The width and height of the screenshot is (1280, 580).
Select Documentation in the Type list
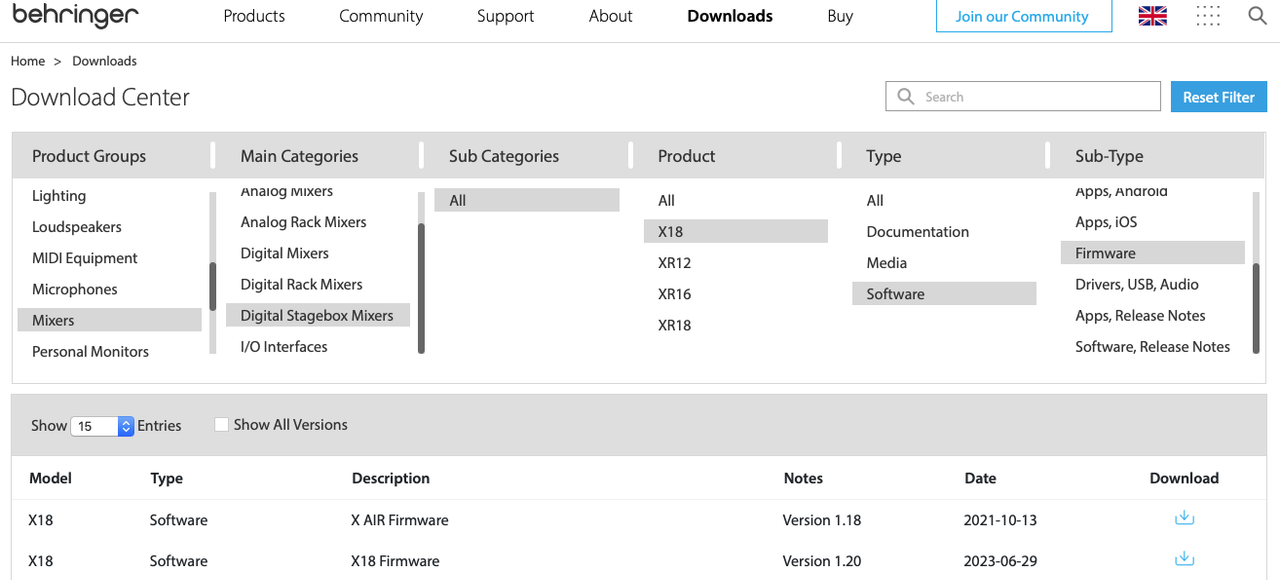pos(917,232)
